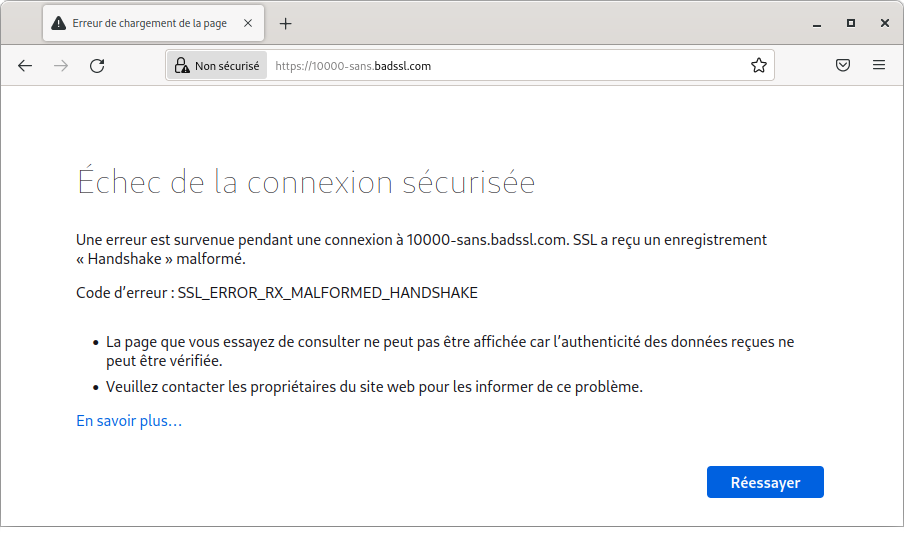Image resolution: width=904 pixels, height=534 pixels.
Task: Close the Erreur de chargement tab
Action: [248, 23]
